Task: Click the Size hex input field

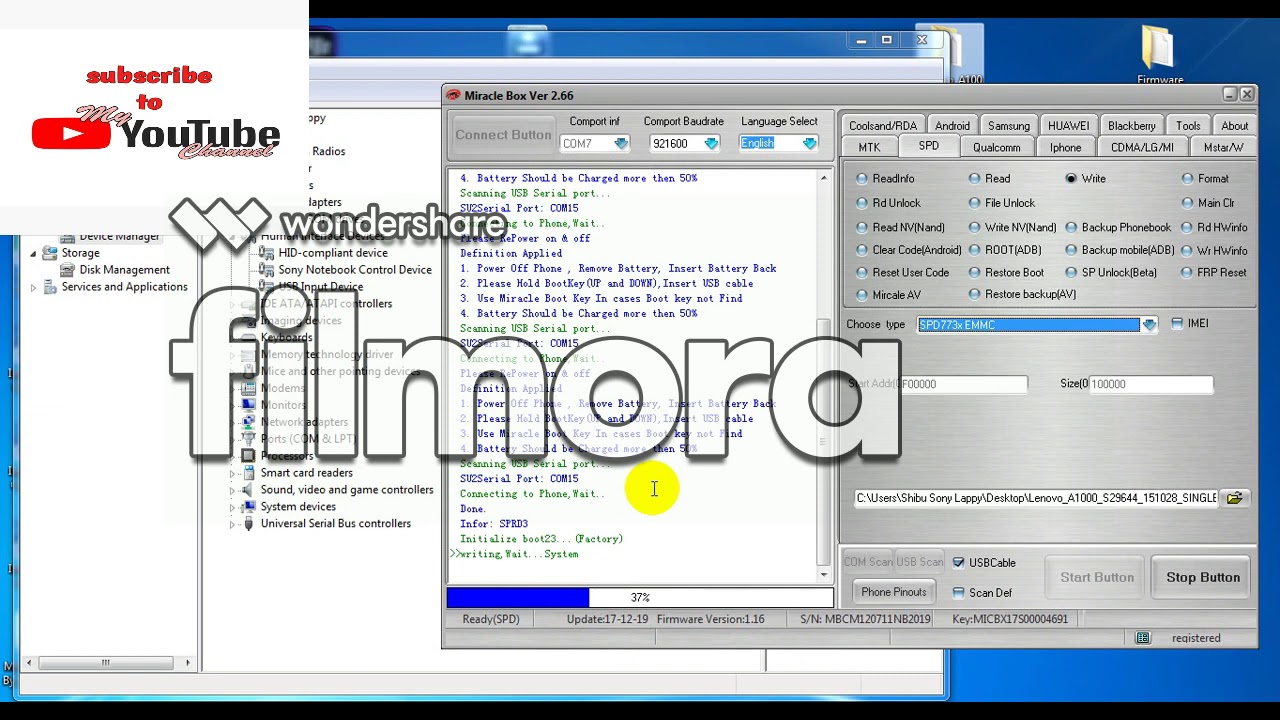Action: [x=1150, y=384]
